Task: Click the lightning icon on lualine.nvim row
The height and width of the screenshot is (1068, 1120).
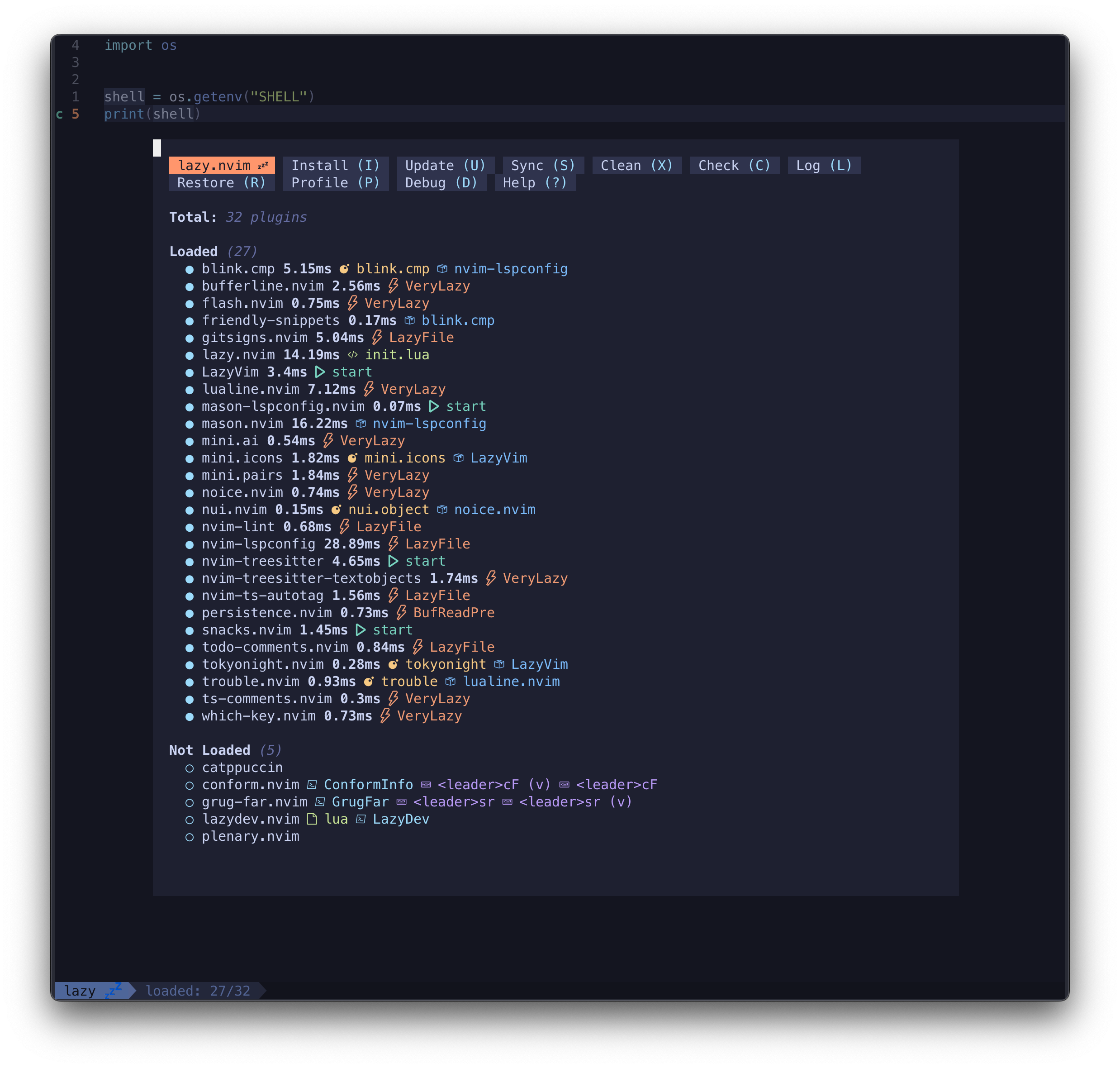Action: [369, 389]
